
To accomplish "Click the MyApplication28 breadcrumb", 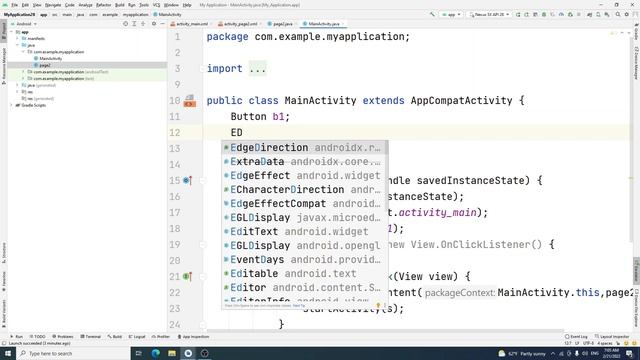I will click(x=20, y=15).
